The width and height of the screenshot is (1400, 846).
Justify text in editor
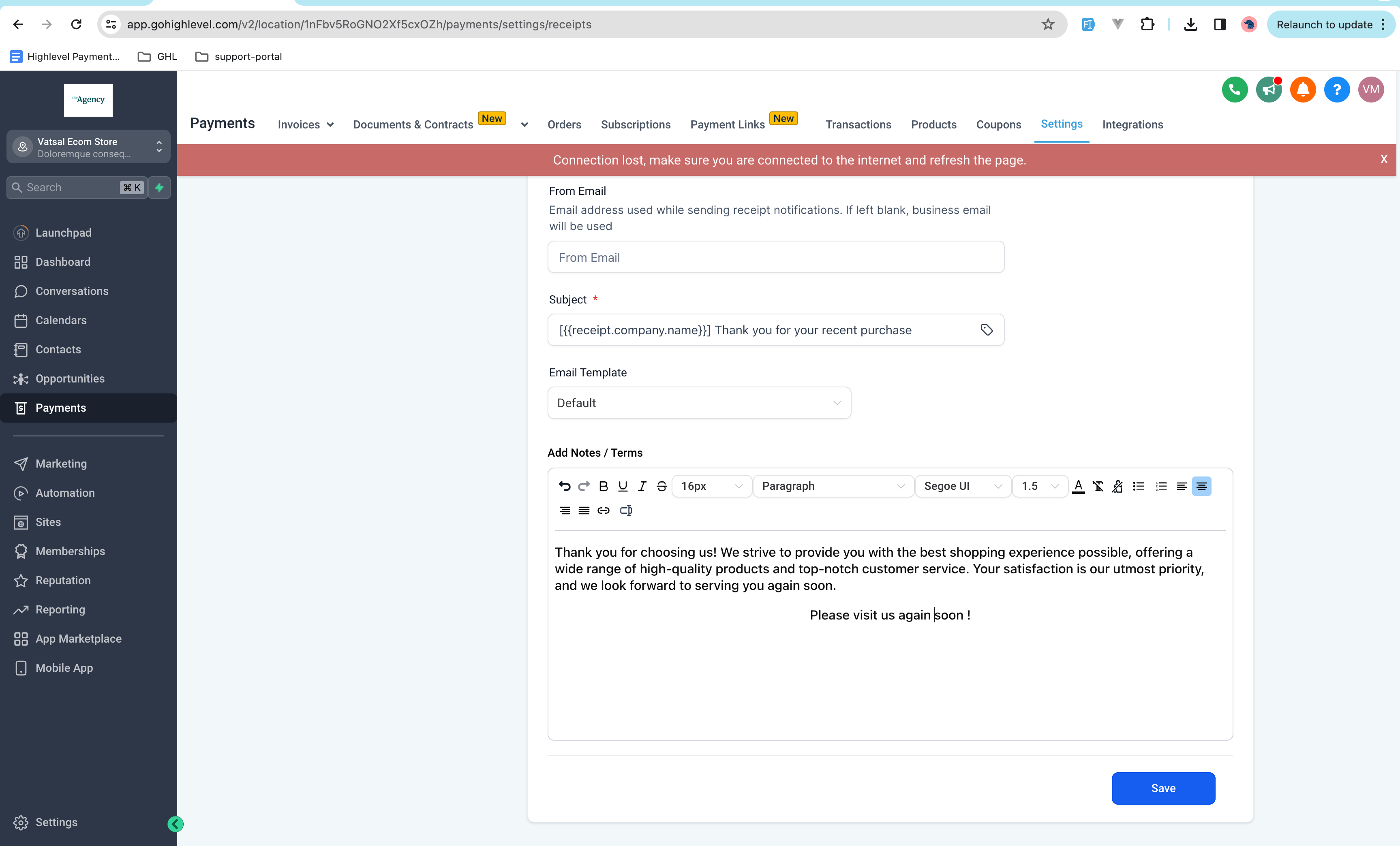click(x=584, y=511)
